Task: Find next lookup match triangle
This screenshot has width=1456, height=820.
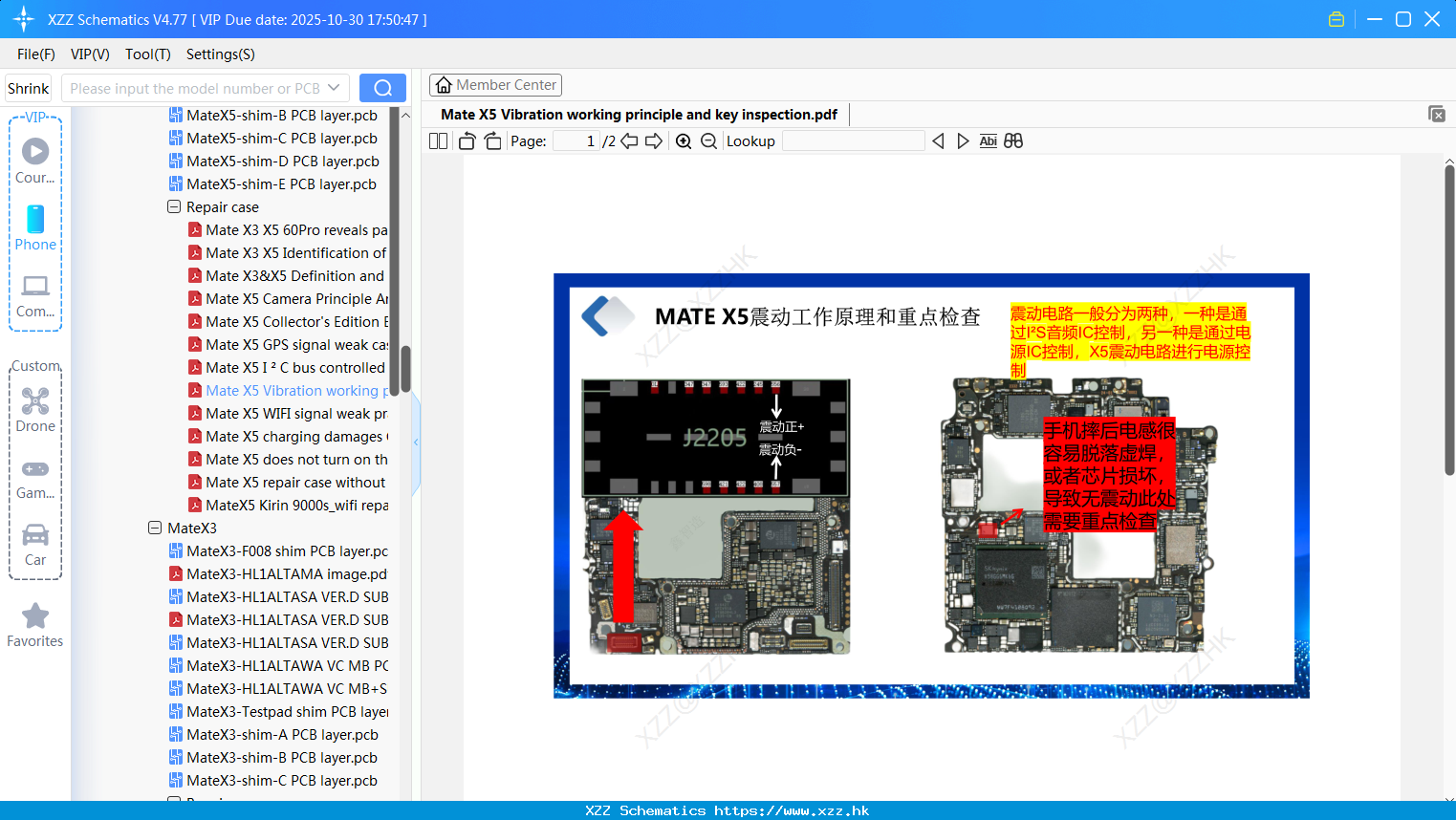Action: [x=963, y=141]
